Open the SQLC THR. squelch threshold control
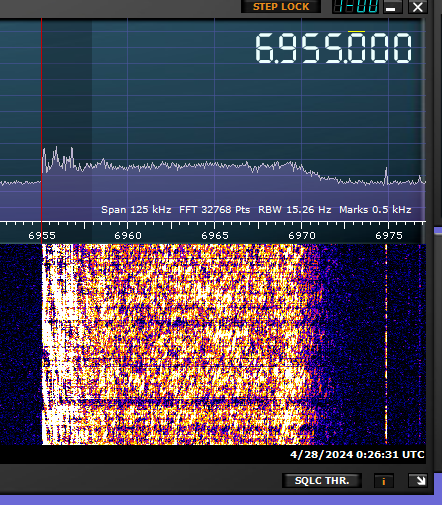 pos(322,481)
